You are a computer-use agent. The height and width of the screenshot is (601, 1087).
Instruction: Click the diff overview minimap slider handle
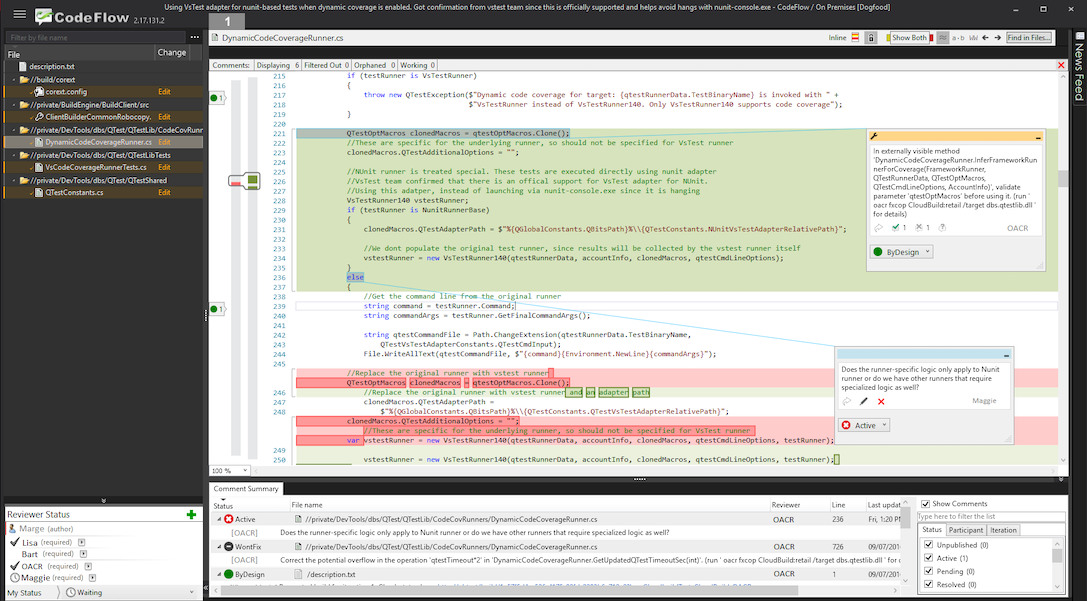click(245, 182)
